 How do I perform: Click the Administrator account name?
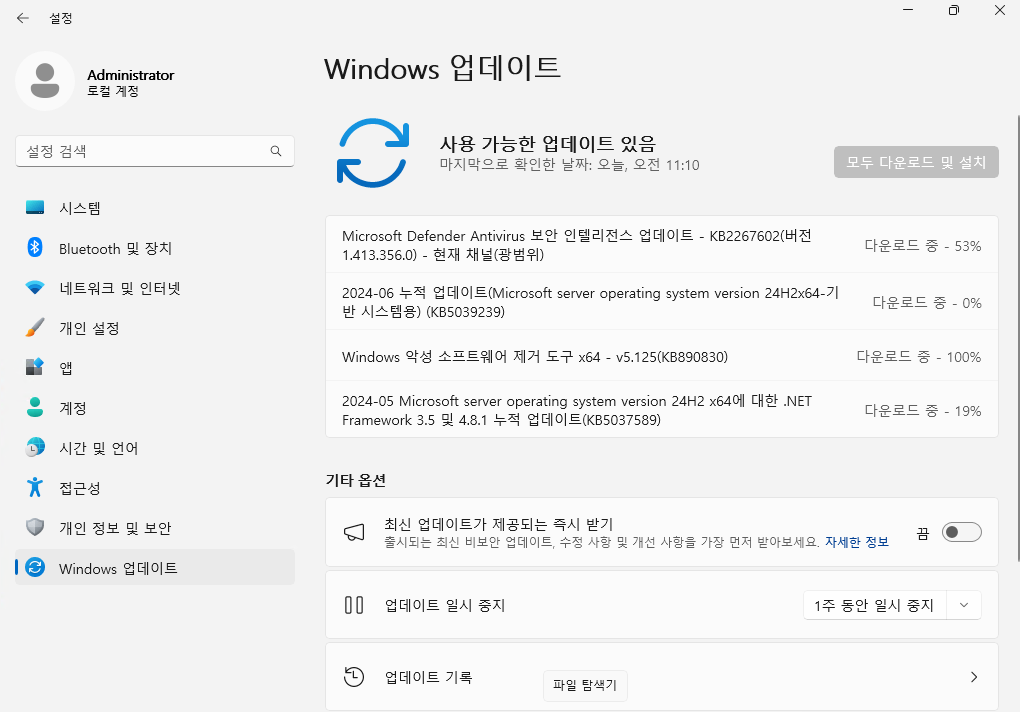pyautogui.click(x=131, y=75)
